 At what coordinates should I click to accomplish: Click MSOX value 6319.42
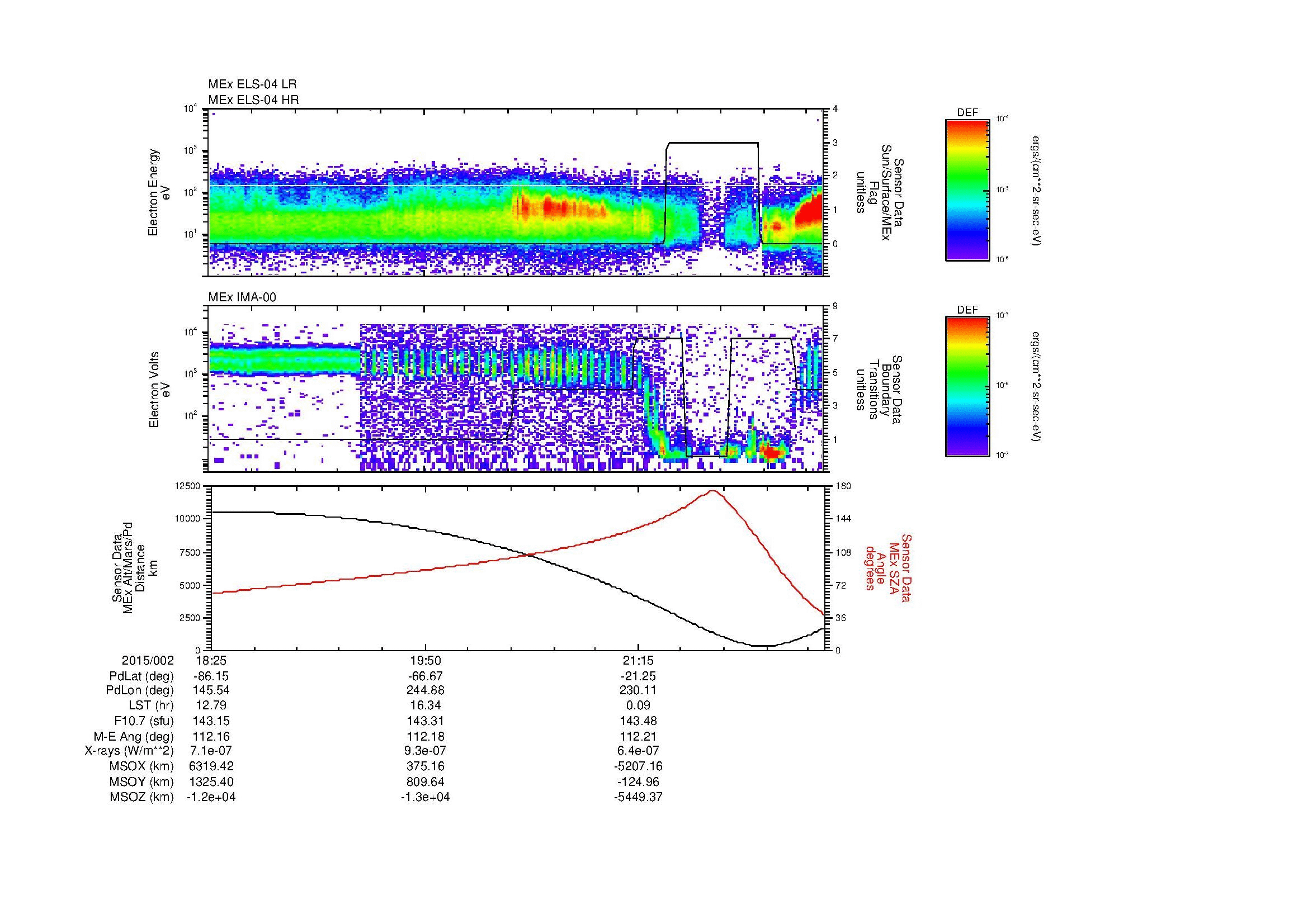pyautogui.click(x=211, y=766)
